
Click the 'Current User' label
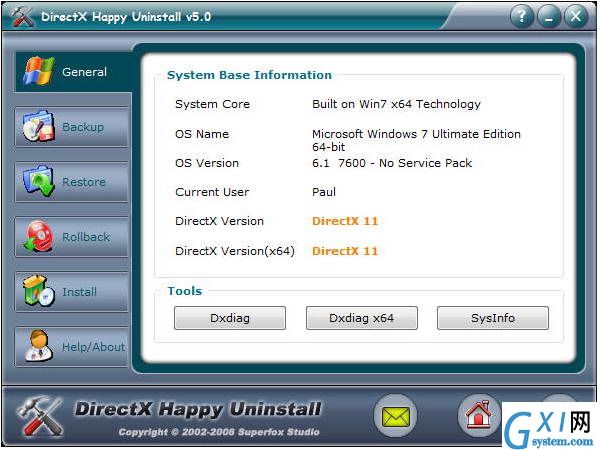click(x=212, y=192)
